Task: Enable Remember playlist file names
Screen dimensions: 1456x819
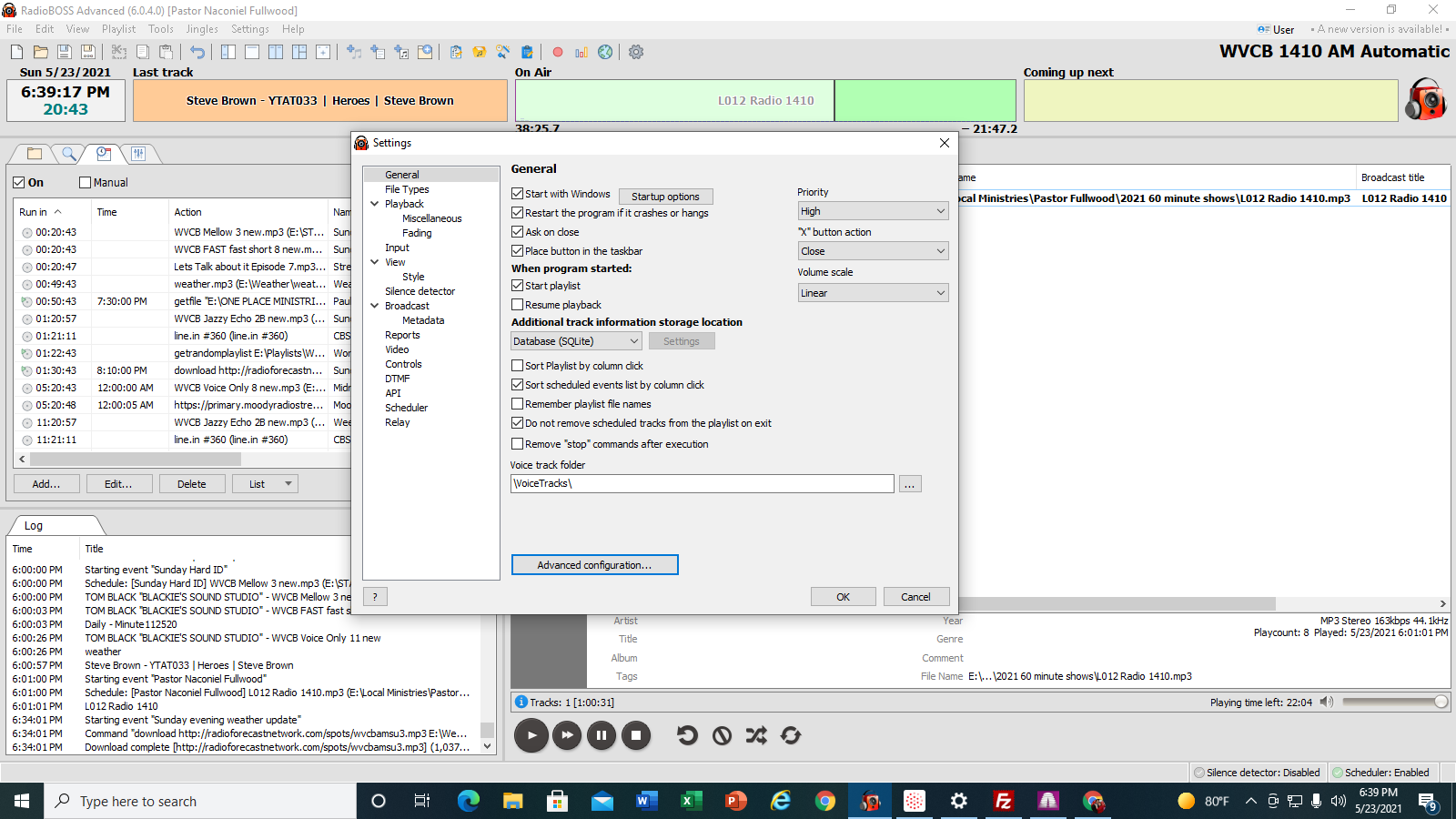Action: (x=517, y=404)
